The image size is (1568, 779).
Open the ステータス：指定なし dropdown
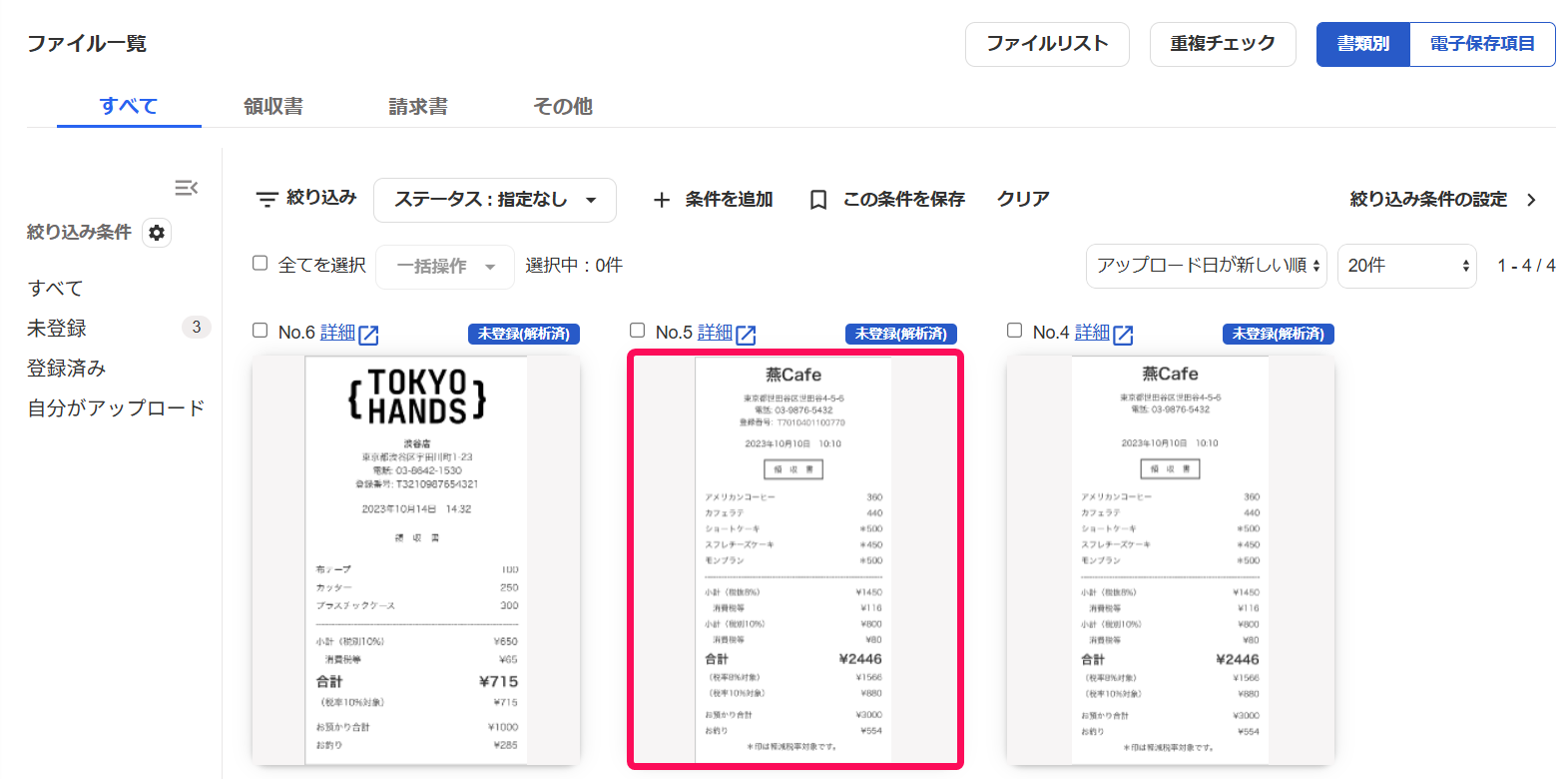tap(495, 200)
